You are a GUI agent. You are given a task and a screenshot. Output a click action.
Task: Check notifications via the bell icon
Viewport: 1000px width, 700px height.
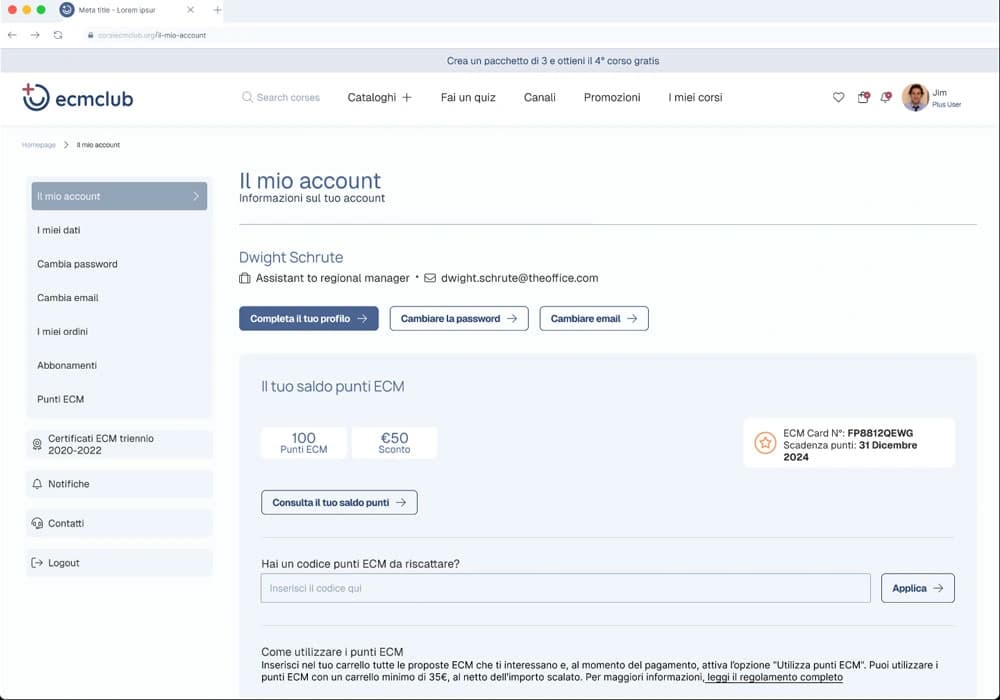[884, 97]
